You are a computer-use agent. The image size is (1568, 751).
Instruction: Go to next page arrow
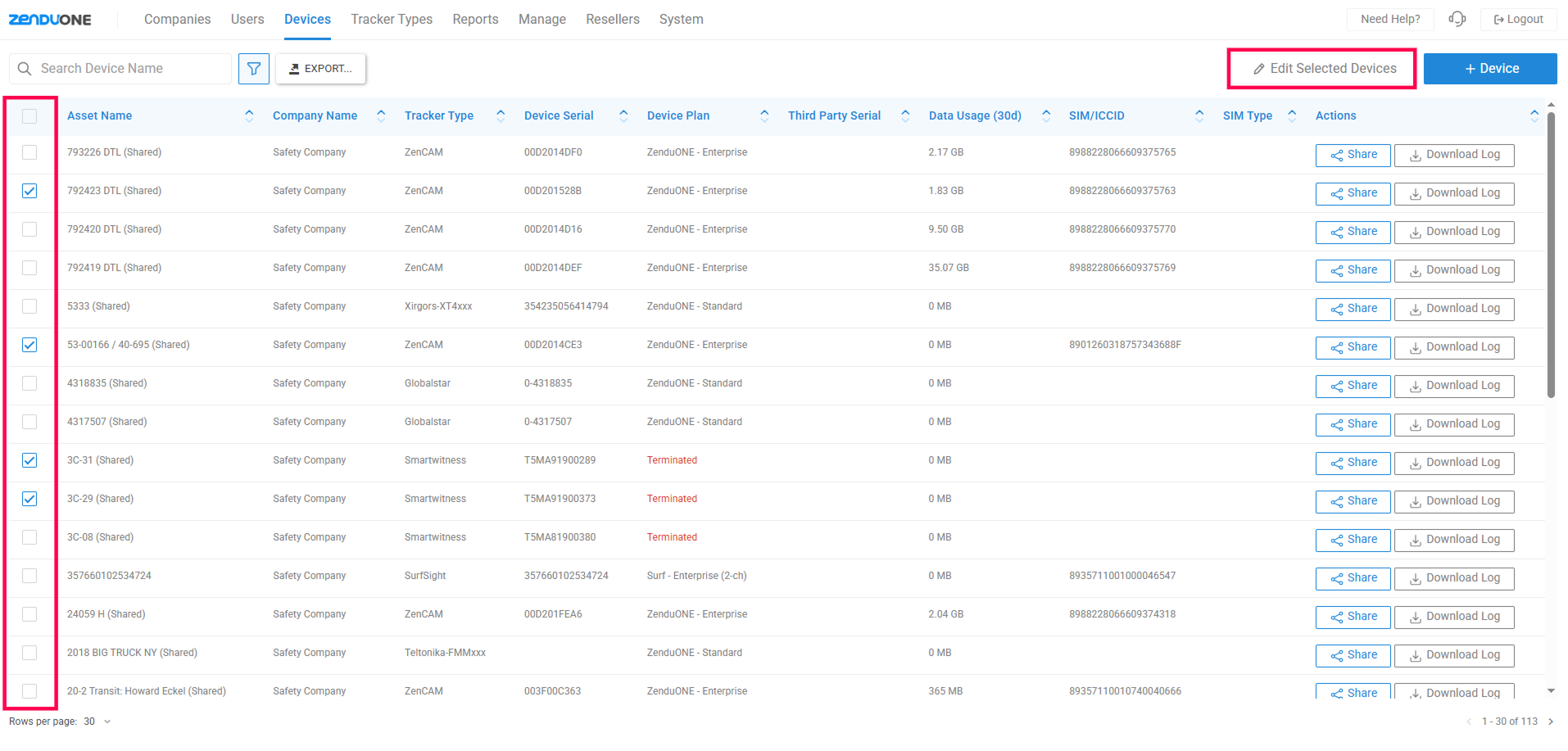coord(1551,722)
